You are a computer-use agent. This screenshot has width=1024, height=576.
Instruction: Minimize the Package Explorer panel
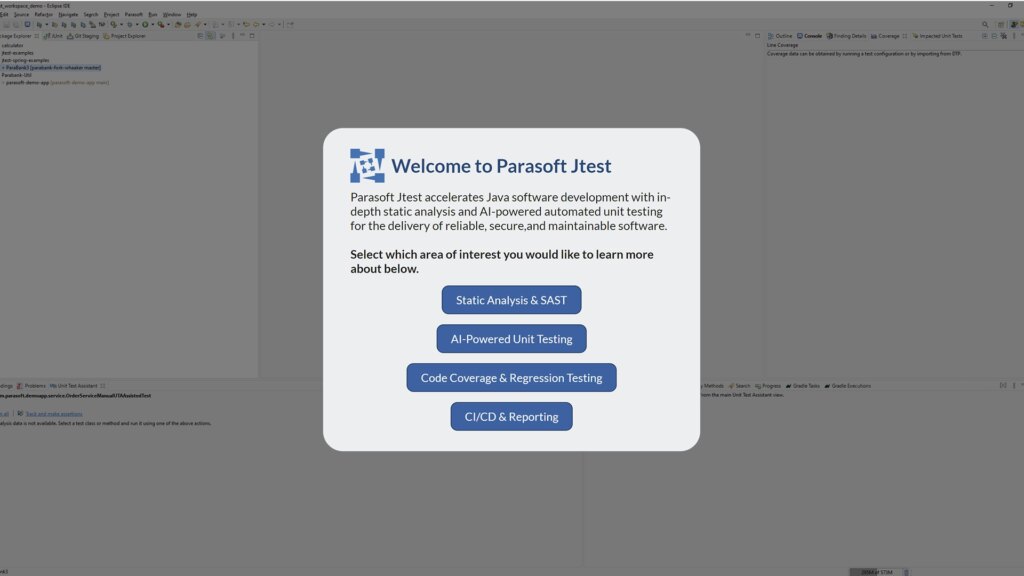242,35
